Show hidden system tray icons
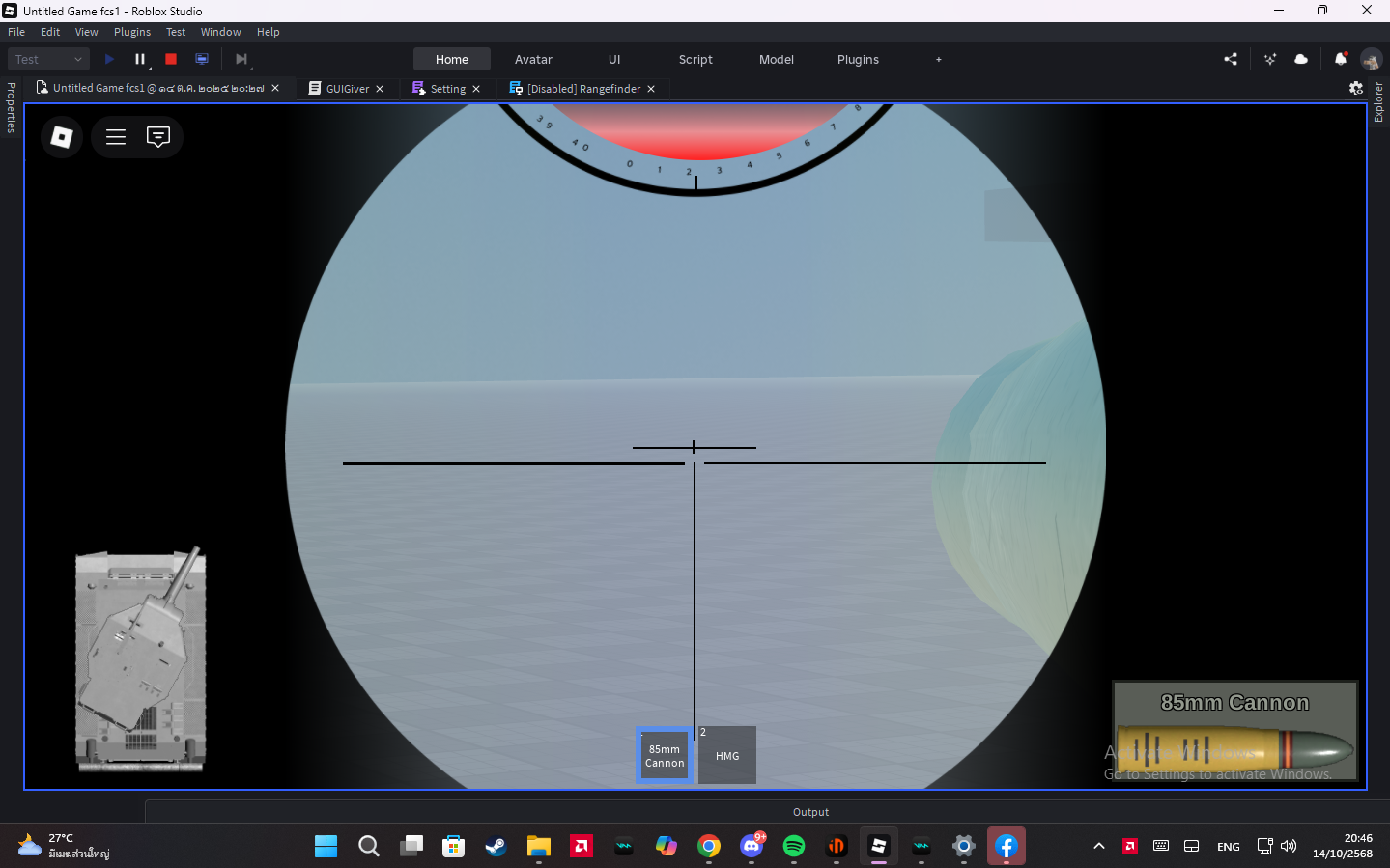The height and width of the screenshot is (868, 1390). click(1099, 846)
